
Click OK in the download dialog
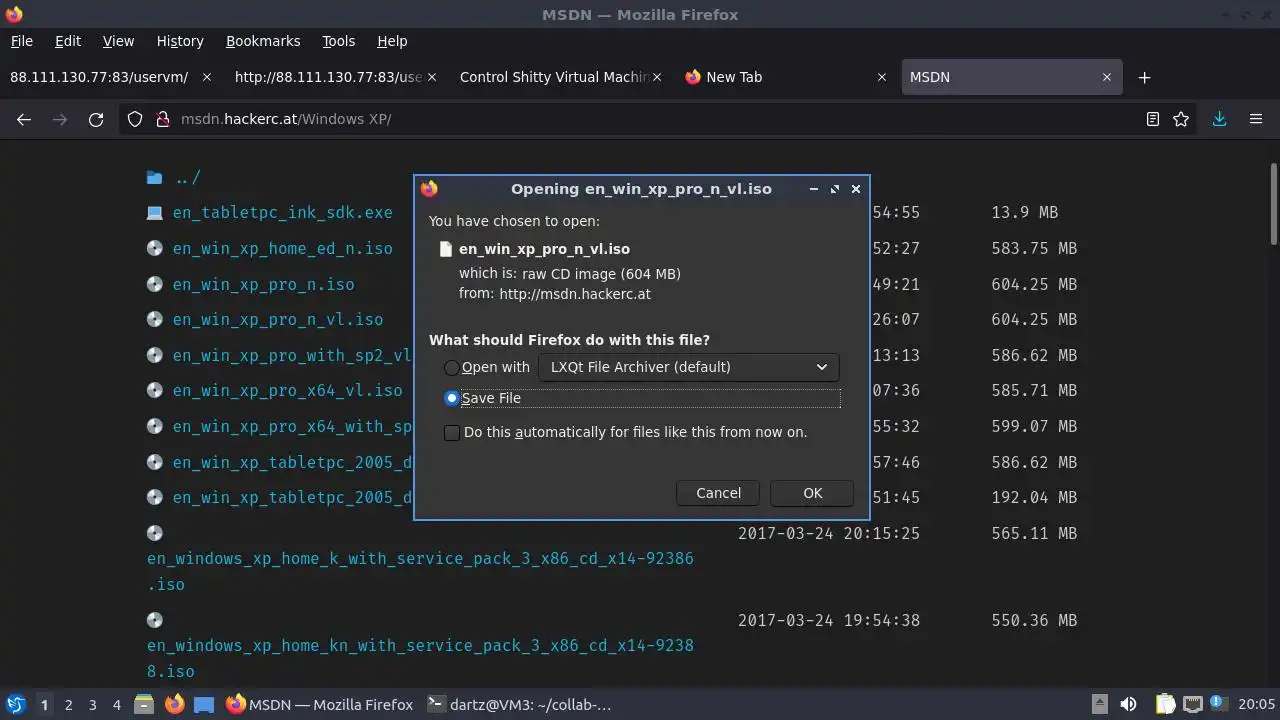(x=812, y=493)
